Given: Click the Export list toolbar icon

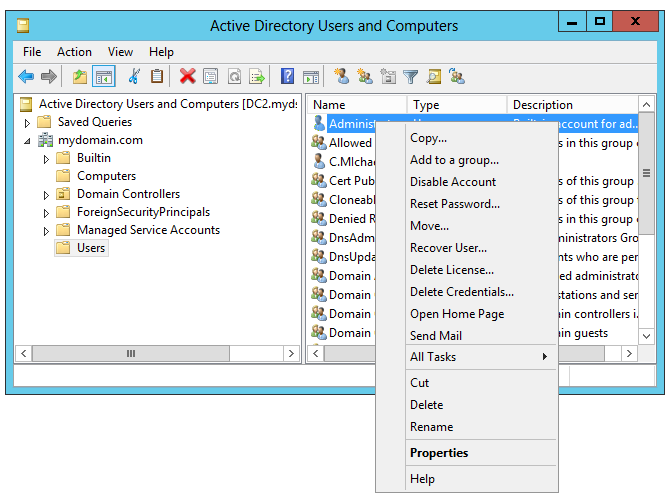Looking at the screenshot, I should (x=257, y=76).
